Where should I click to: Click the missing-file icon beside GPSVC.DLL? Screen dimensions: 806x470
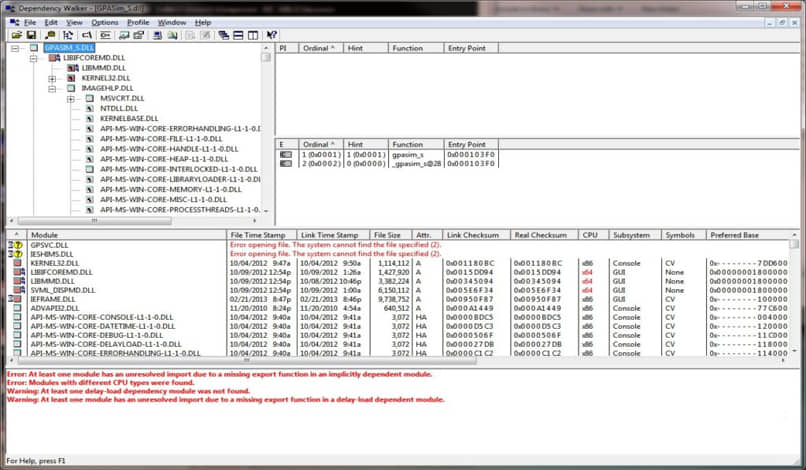[x=17, y=244]
